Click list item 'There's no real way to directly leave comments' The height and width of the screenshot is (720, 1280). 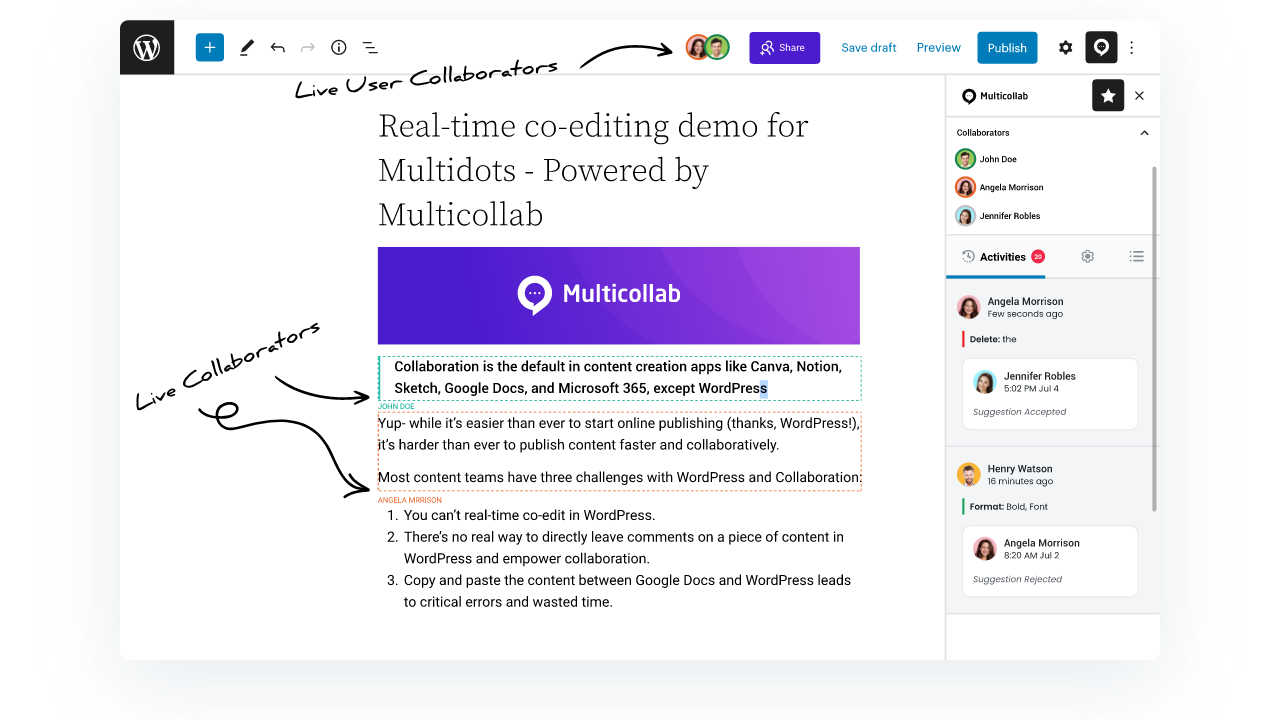click(624, 548)
